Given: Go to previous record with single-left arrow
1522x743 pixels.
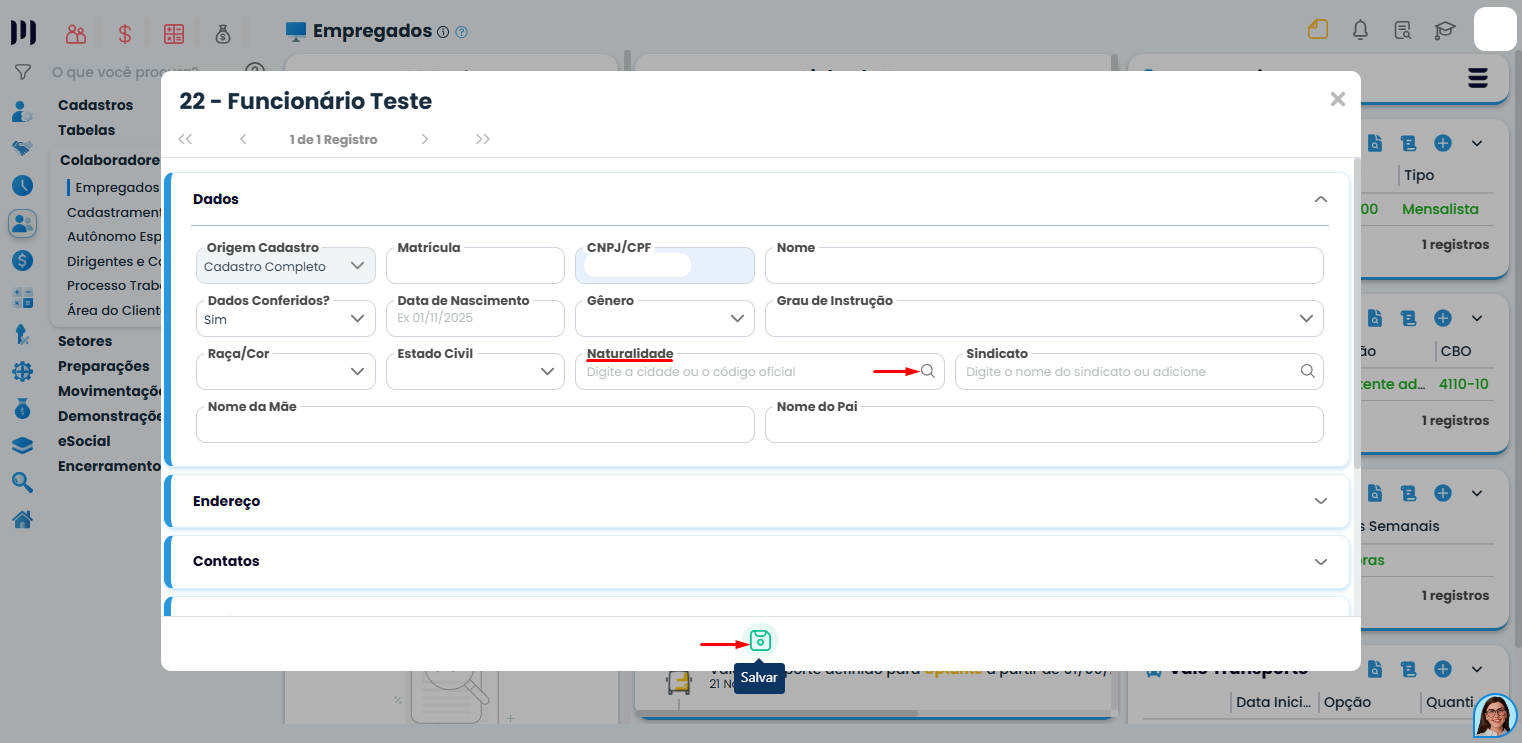Looking at the screenshot, I should pyautogui.click(x=243, y=139).
